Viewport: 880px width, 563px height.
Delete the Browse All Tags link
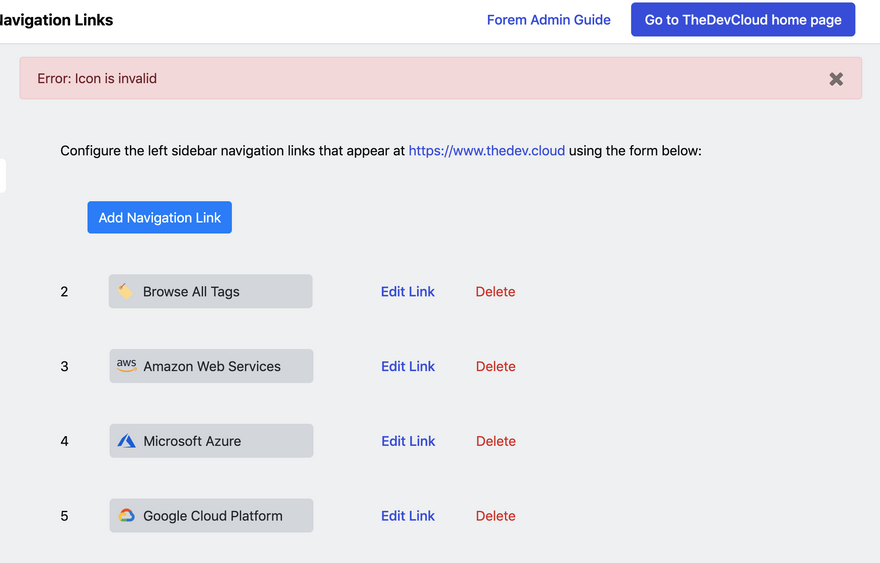pyautogui.click(x=495, y=291)
